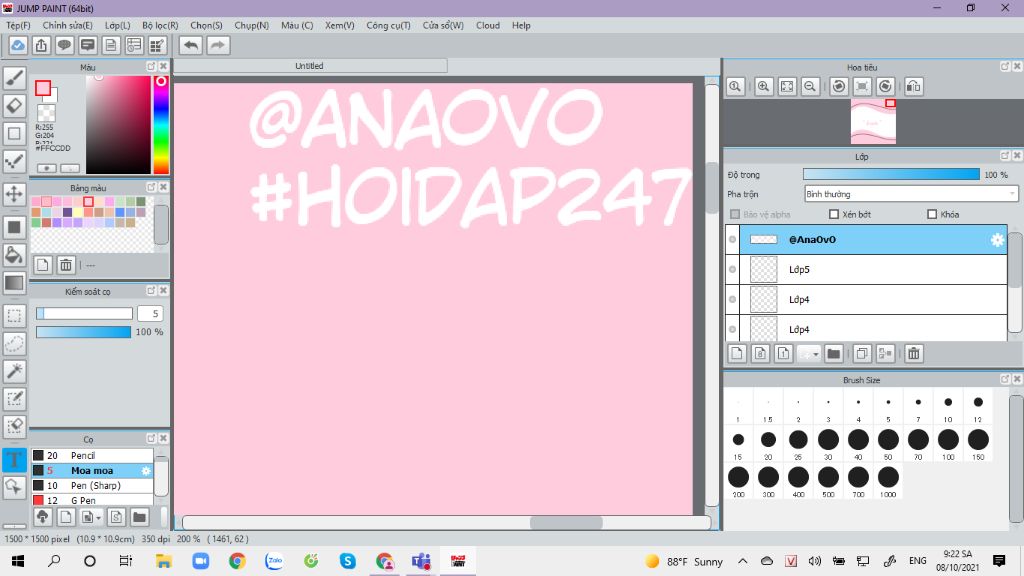Screen dimensions: 1024x576
Task: Open File Explorer from taskbar
Action: click(x=163, y=561)
